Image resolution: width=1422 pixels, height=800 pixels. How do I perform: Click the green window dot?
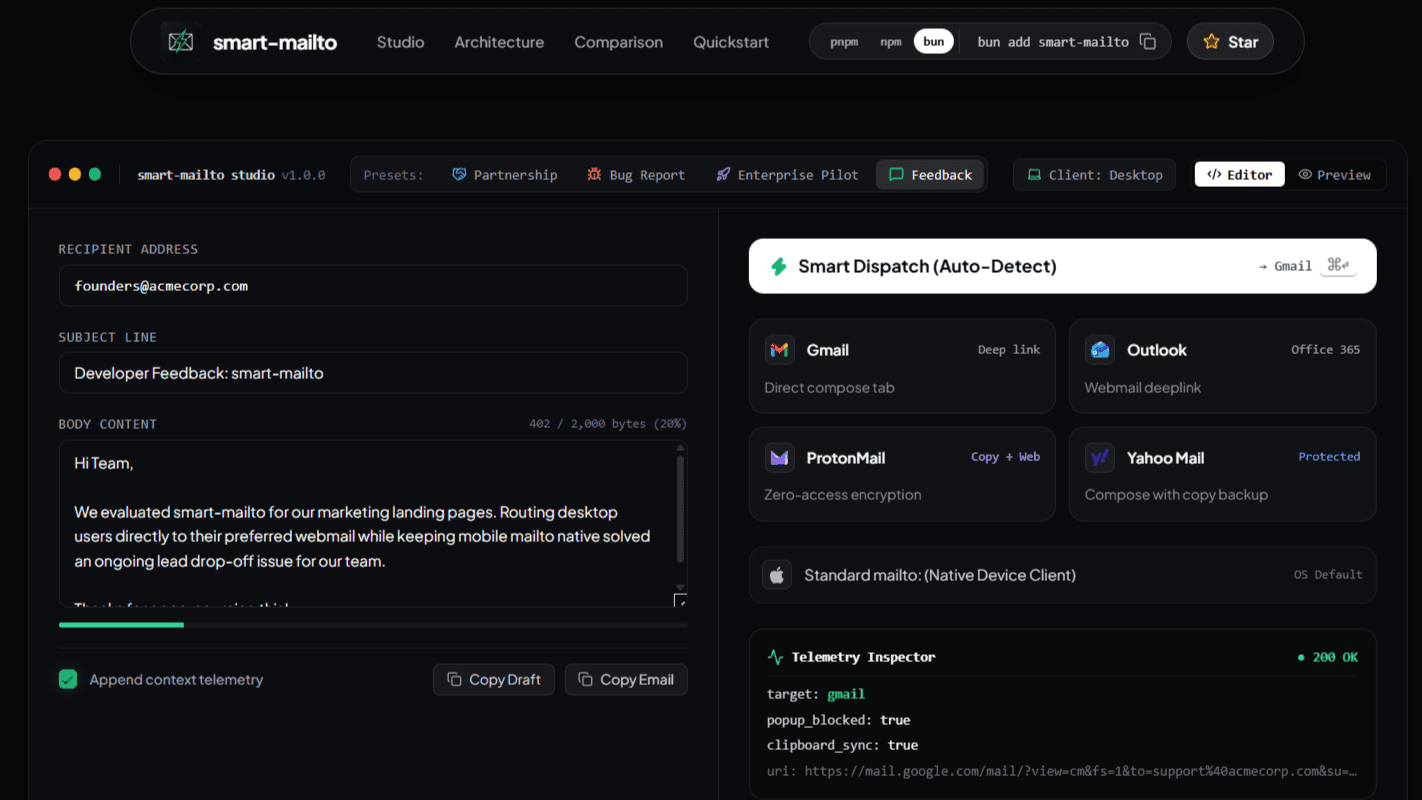95,174
